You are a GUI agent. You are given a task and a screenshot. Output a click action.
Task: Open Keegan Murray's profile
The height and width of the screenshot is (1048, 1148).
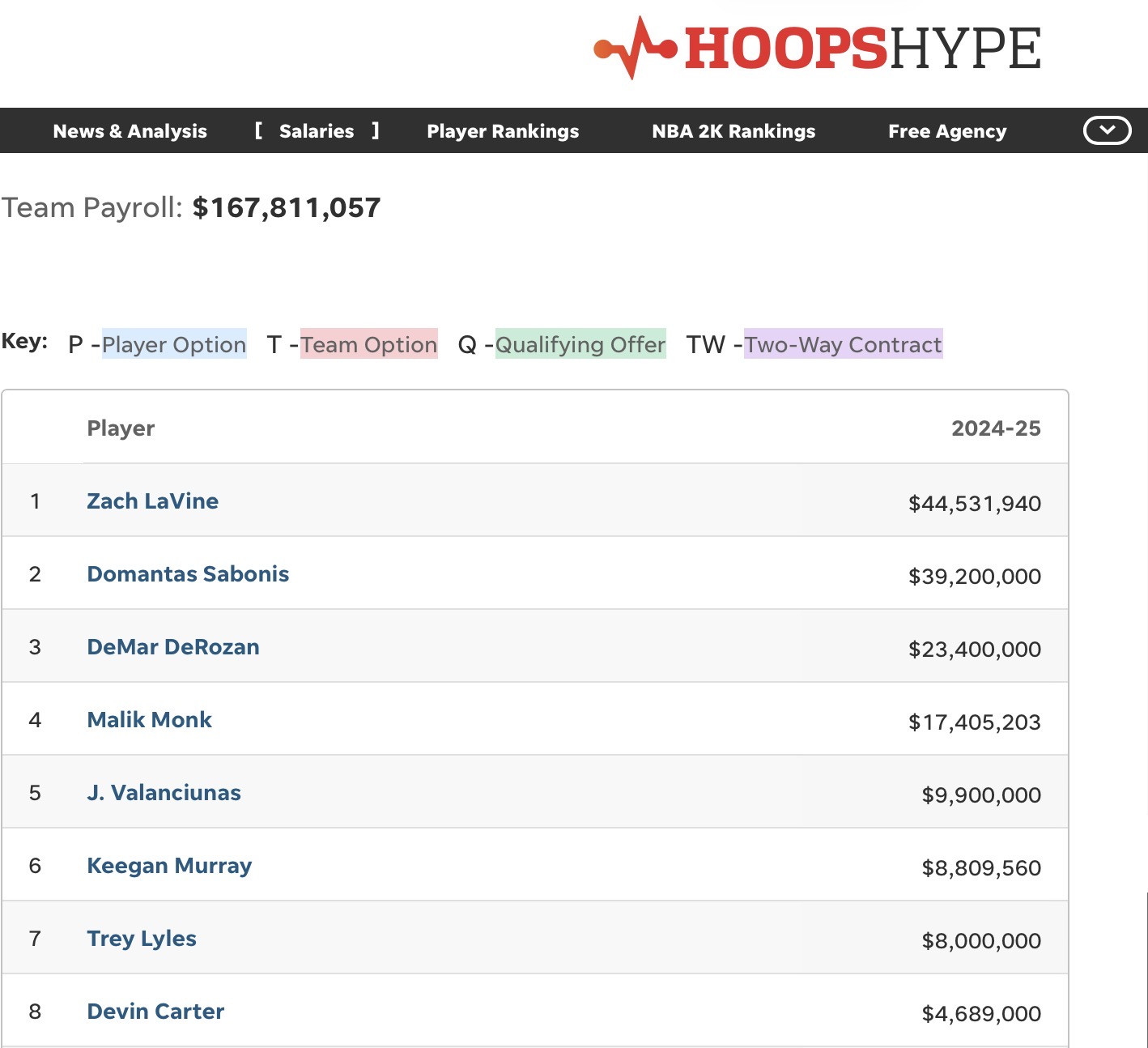pos(169,866)
